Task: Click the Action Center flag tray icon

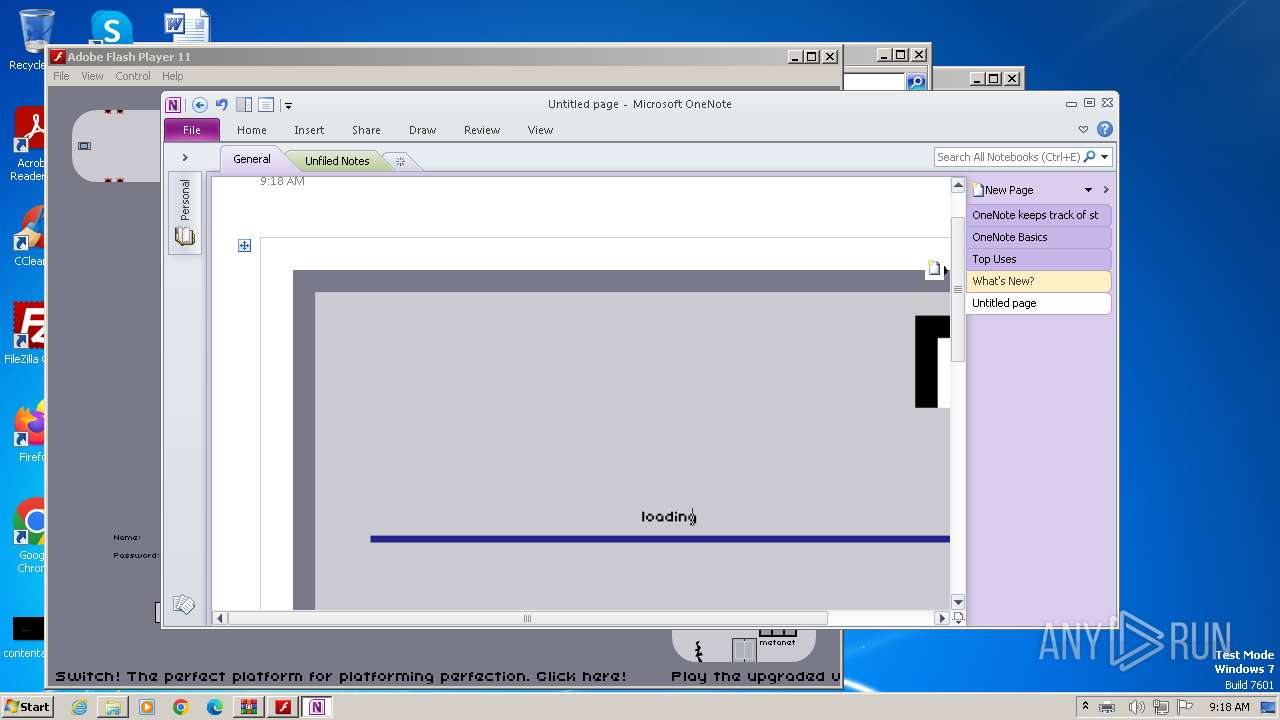Action: point(1186,707)
